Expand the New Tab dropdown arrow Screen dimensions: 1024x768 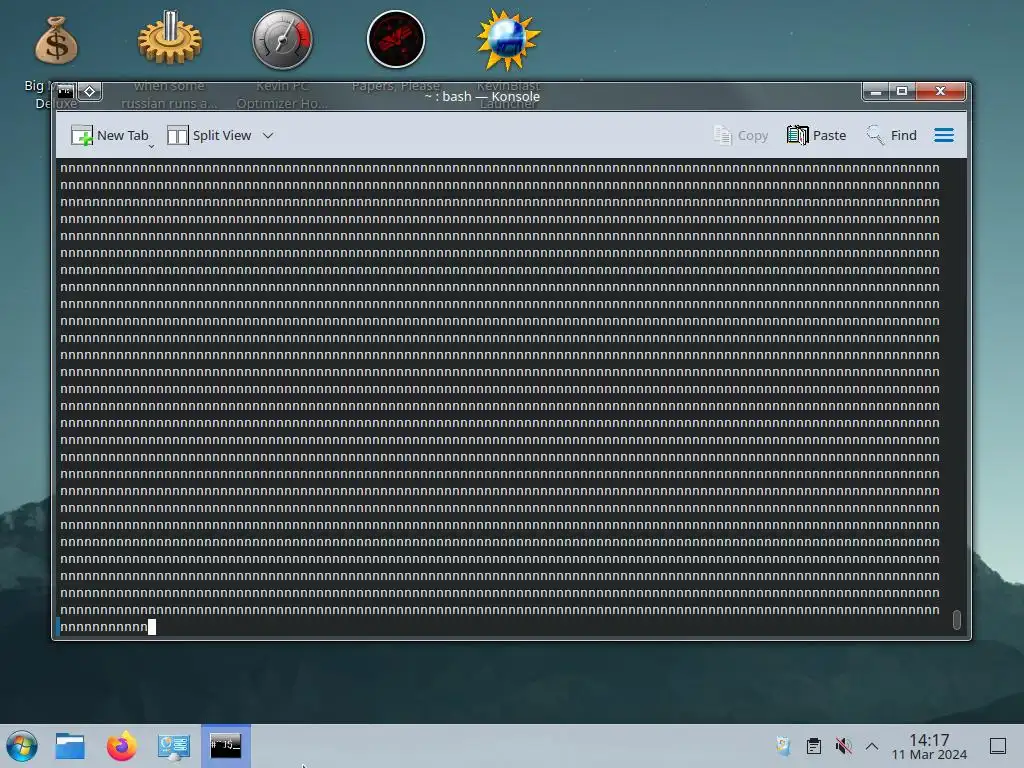pos(151,146)
